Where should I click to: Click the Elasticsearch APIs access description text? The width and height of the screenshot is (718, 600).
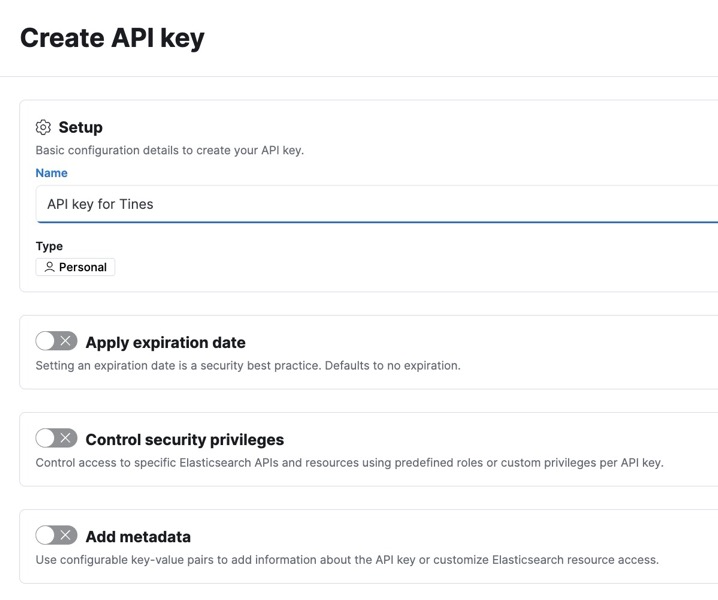[x=349, y=462]
